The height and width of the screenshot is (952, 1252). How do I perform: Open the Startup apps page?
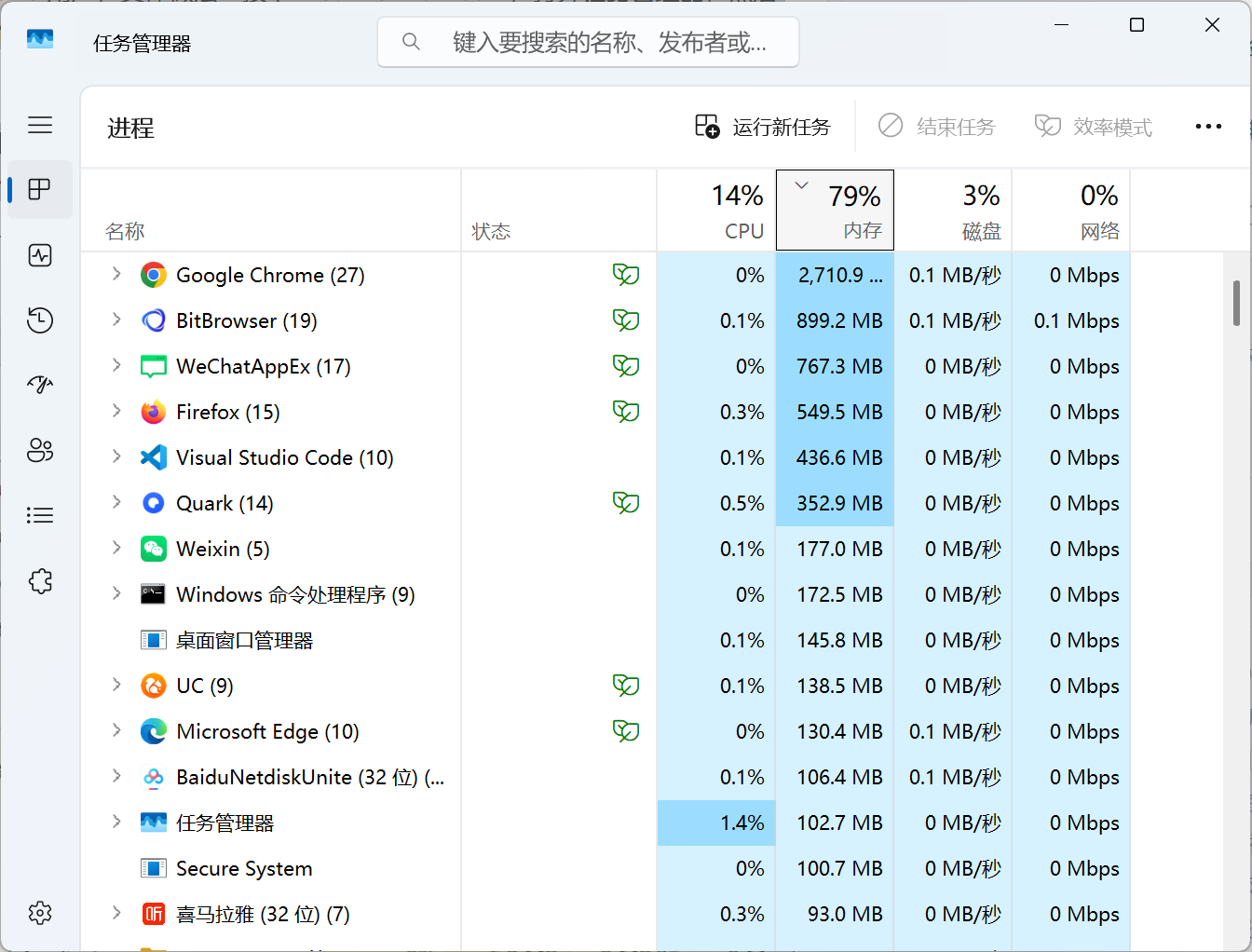point(40,385)
